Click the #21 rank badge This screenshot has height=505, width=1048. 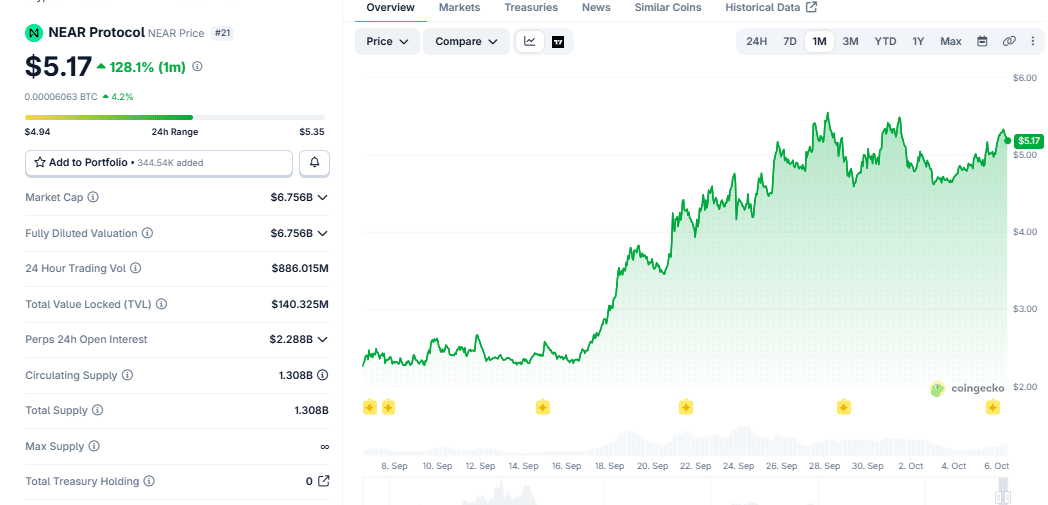[223, 33]
